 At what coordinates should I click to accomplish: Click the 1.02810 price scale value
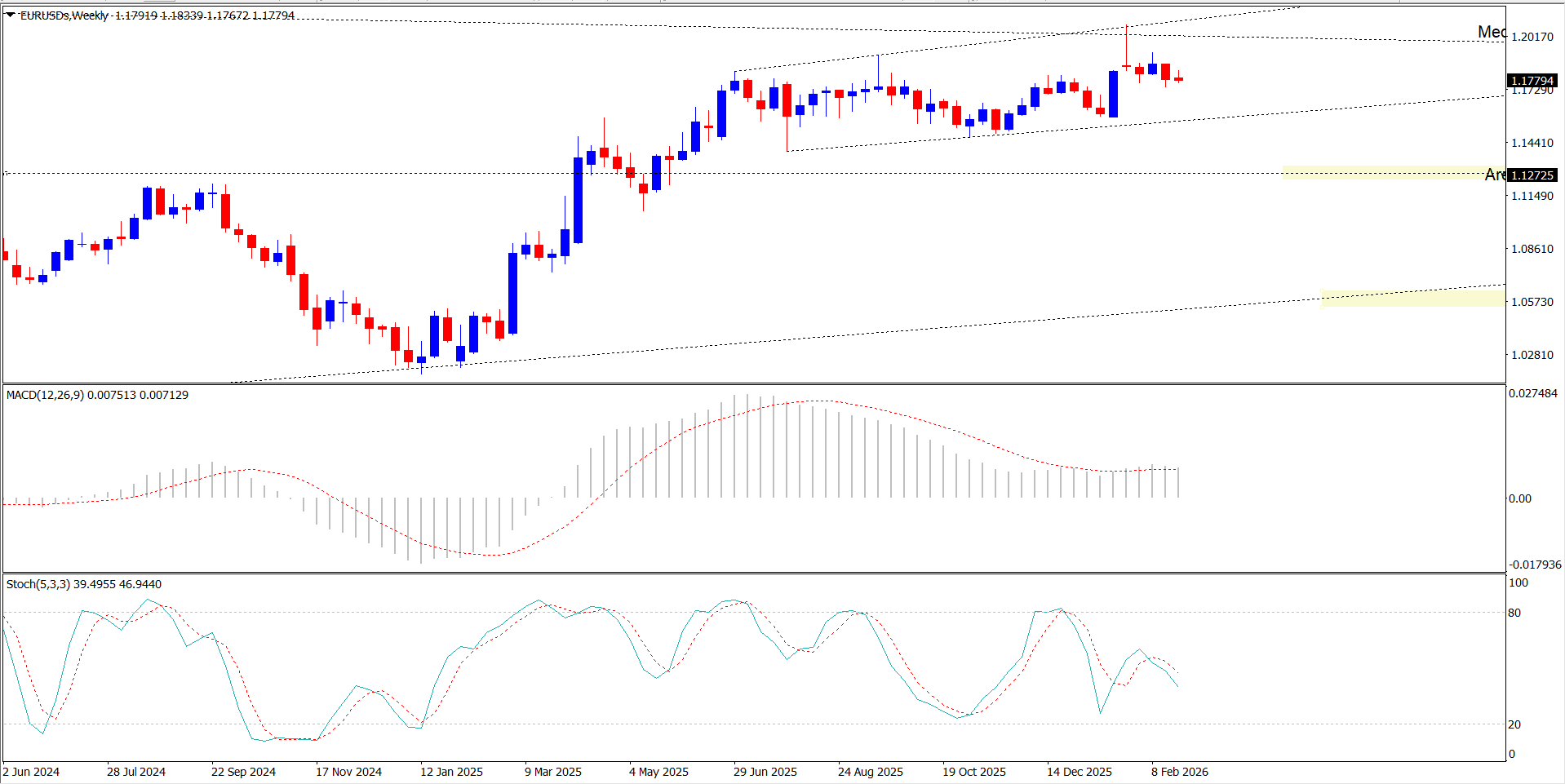coord(1532,355)
